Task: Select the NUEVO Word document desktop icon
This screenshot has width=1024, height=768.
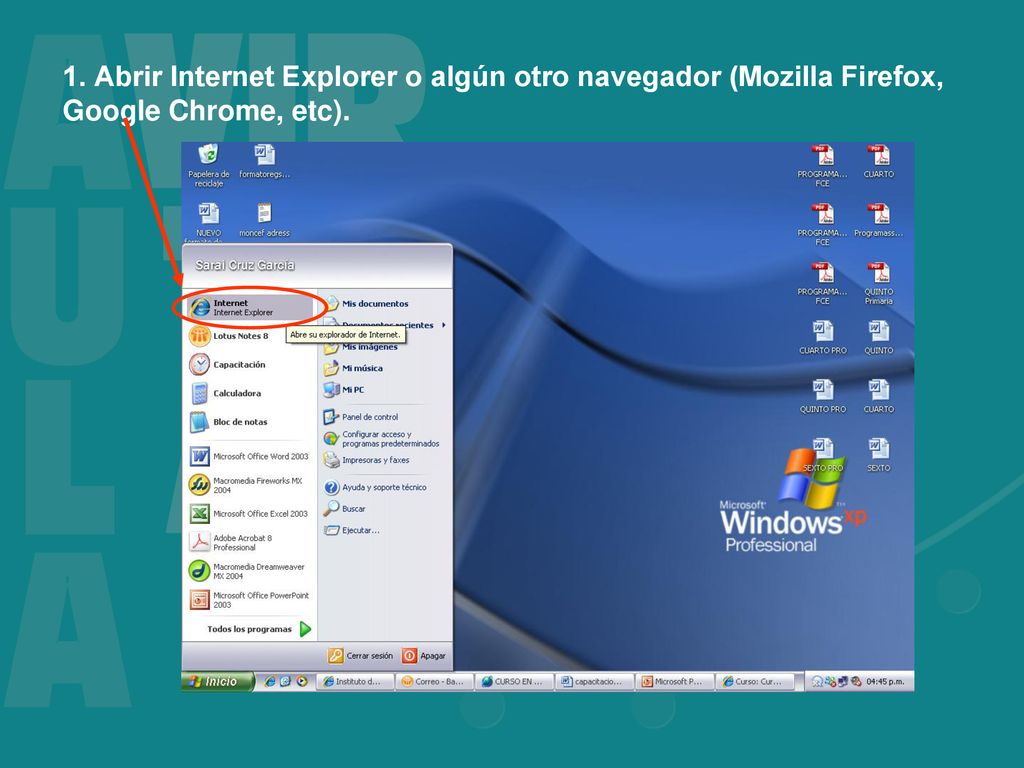Action: tap(208, 222)
